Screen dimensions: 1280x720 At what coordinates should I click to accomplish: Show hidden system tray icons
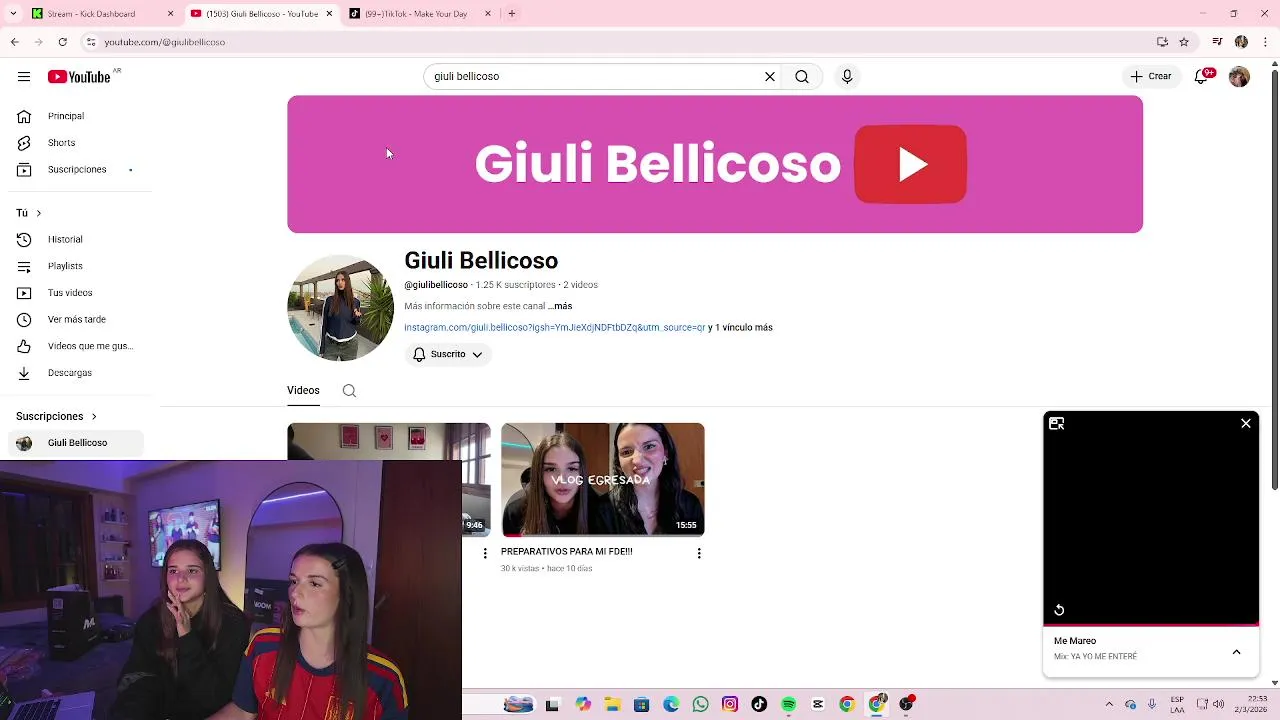1109,705
